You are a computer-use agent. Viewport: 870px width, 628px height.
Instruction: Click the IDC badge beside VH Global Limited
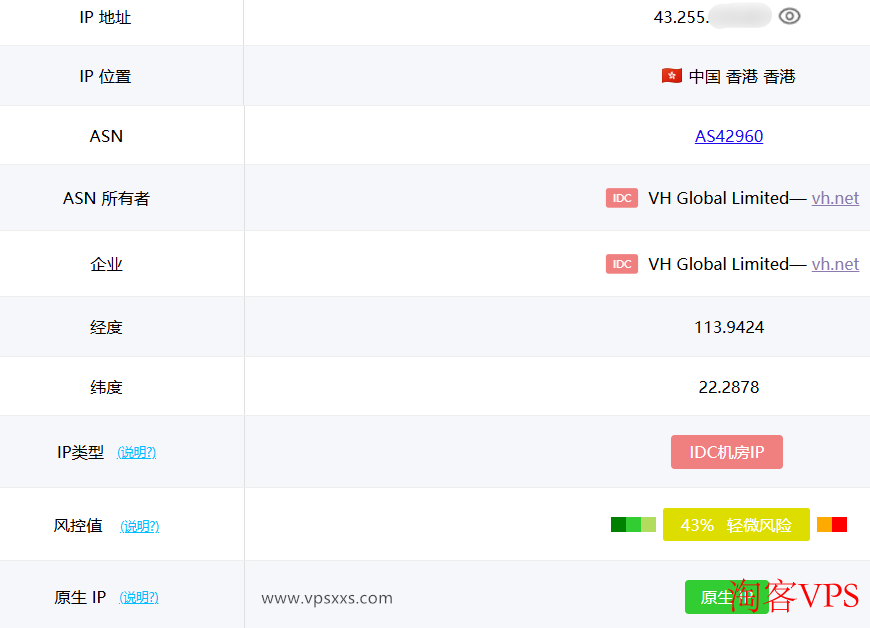[x=622, y=198]
